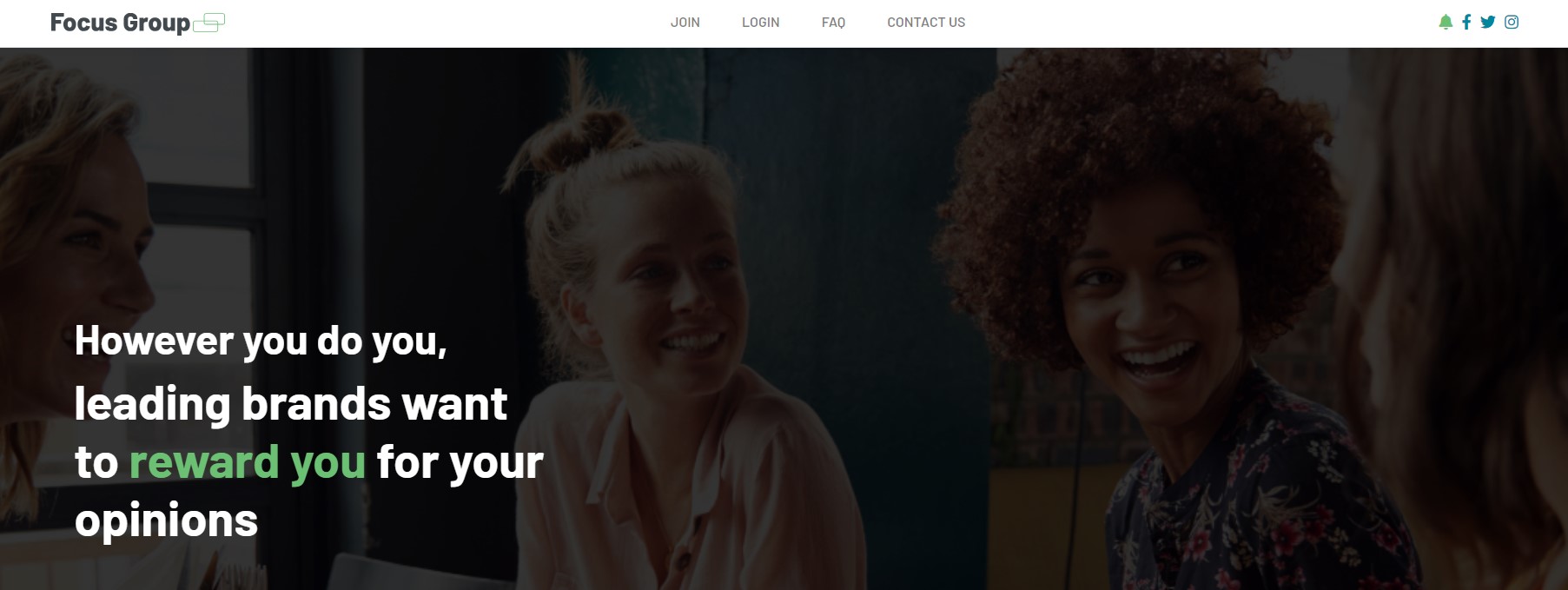Click the notification bell icon
1568x590 pixels.
(x=1446, y=22)
